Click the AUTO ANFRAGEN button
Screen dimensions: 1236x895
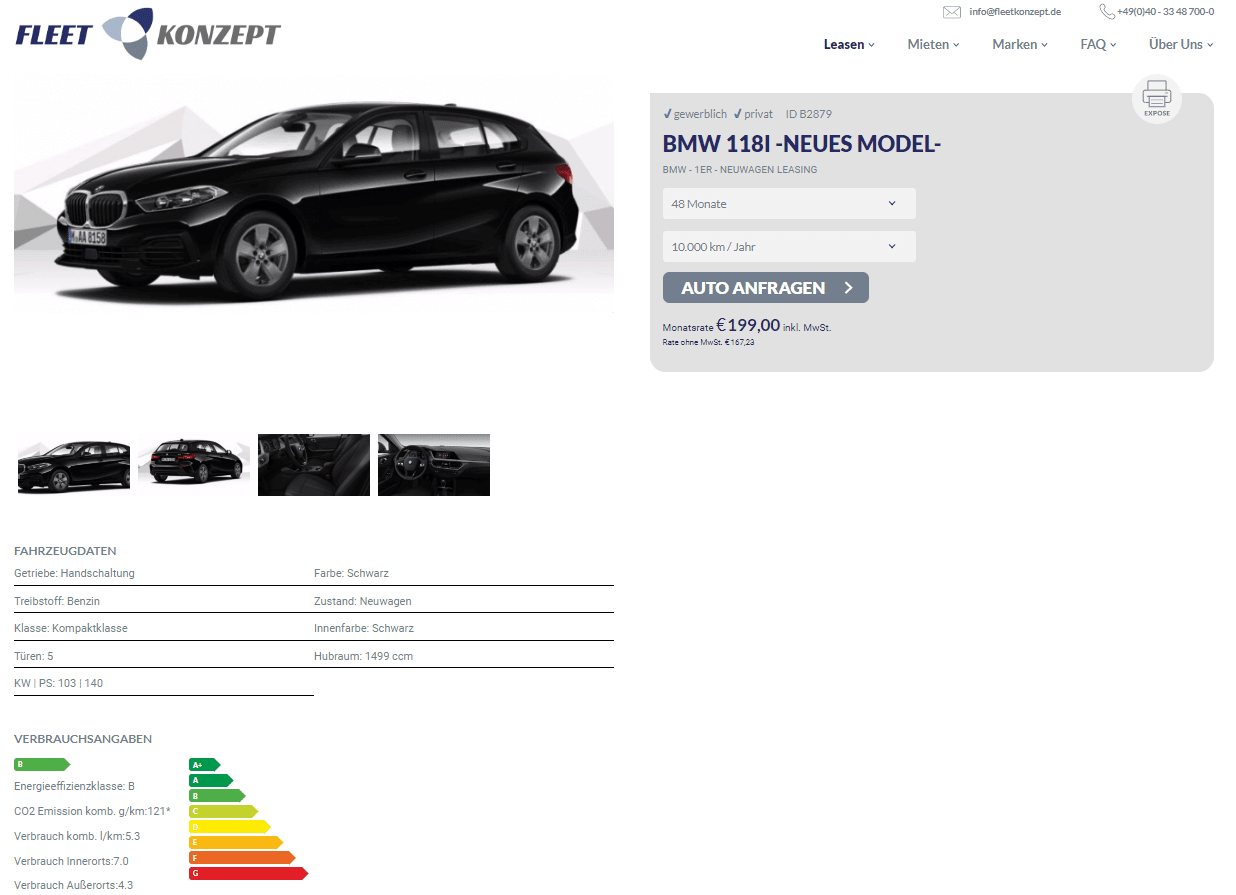[x=766, y=288]
